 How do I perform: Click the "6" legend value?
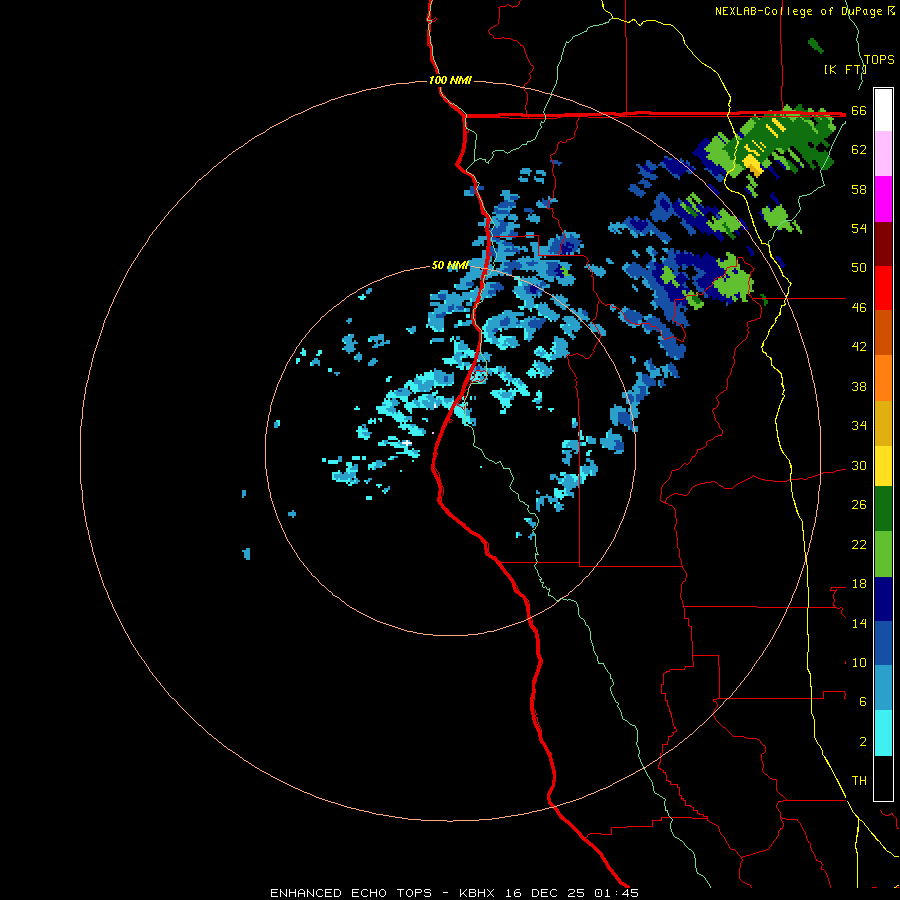coord(863,701)
